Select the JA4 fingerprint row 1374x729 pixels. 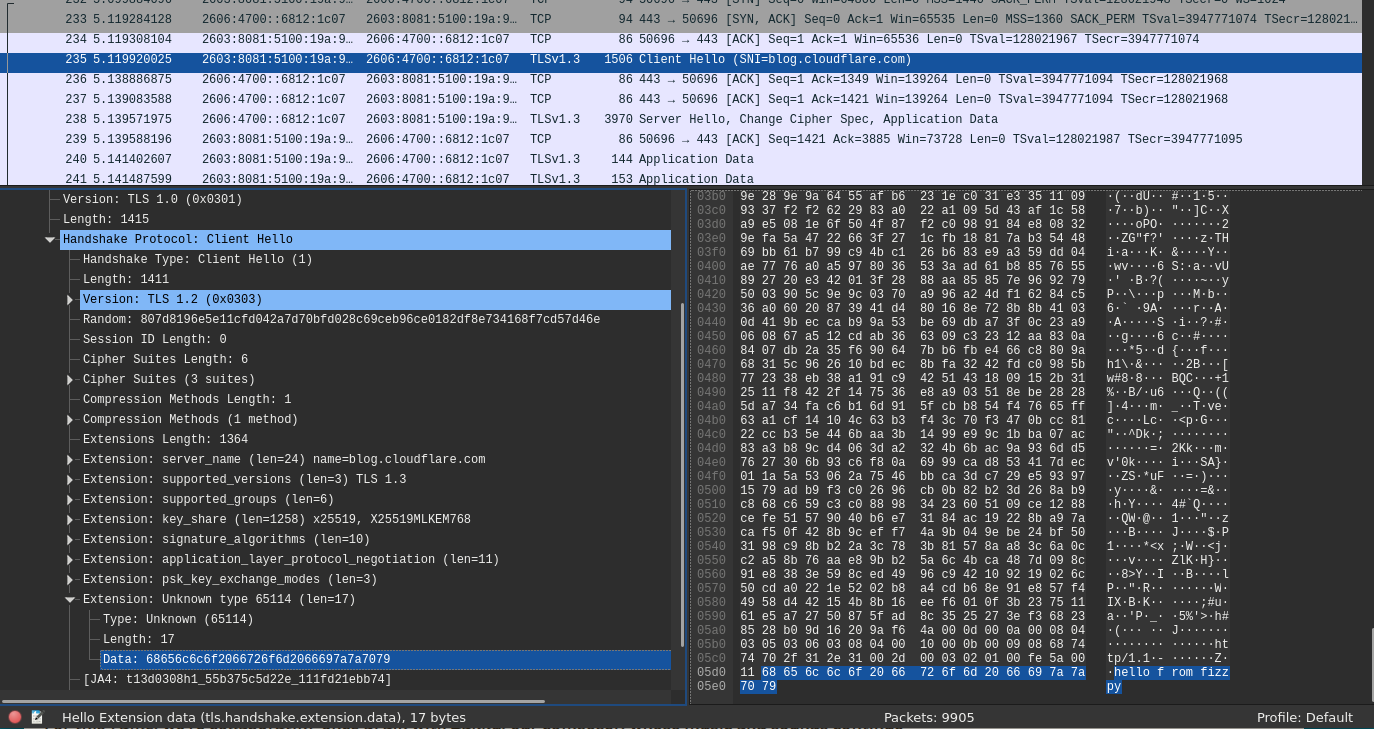[x=237, y=680]
